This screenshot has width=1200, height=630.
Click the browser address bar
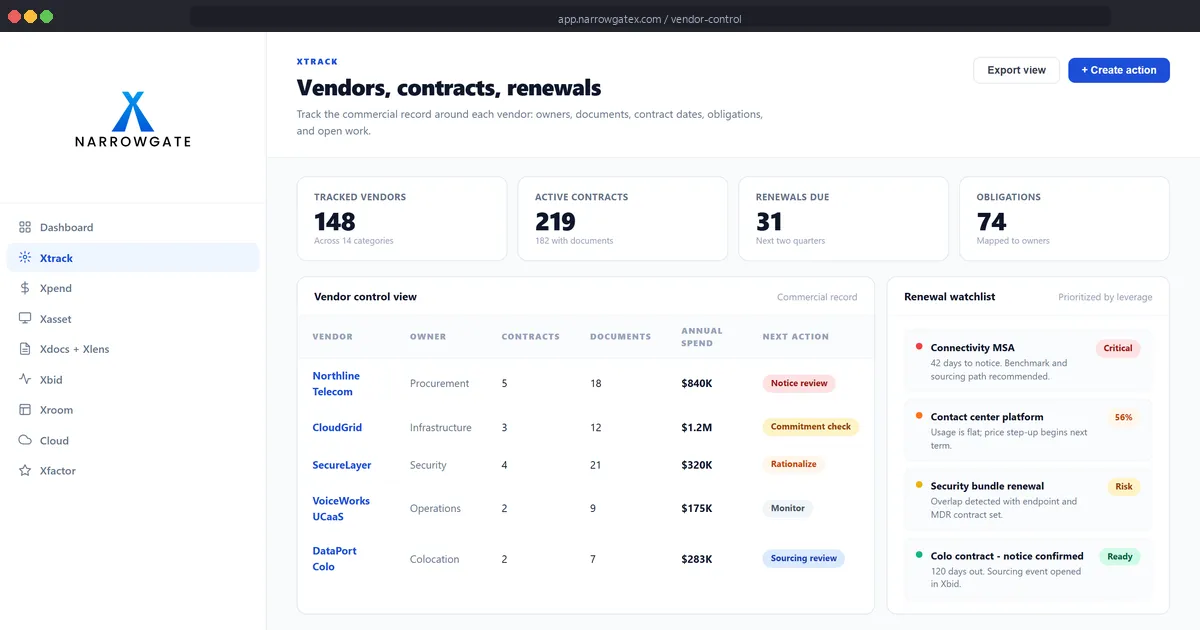click(650, 17)
